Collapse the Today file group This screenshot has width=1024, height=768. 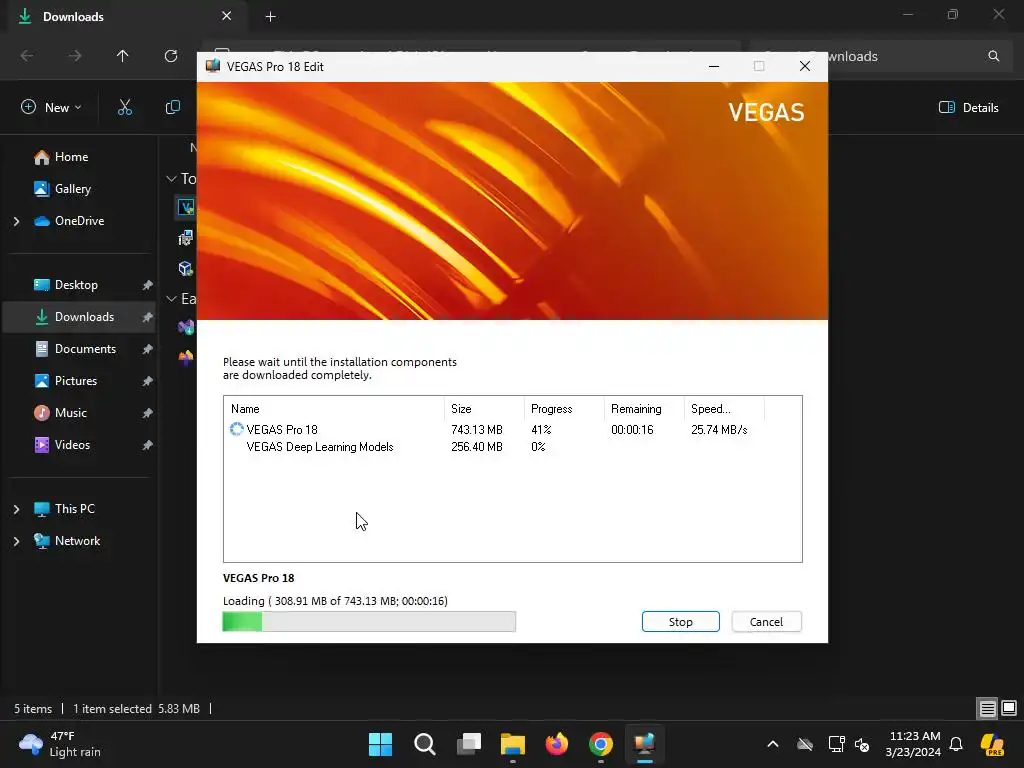pyautogui.click(x=172, y=178)
